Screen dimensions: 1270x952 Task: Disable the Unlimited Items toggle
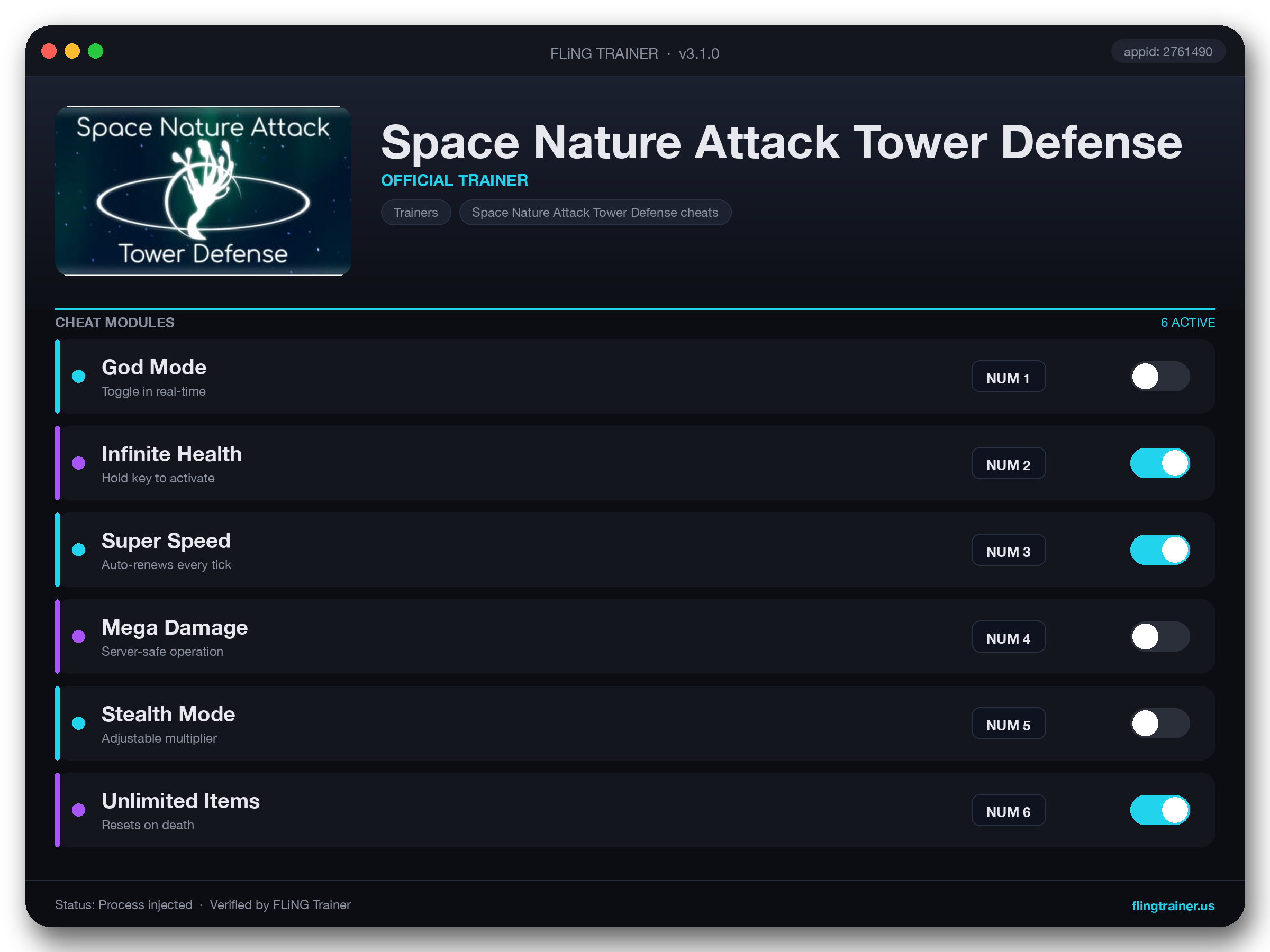1160,810
